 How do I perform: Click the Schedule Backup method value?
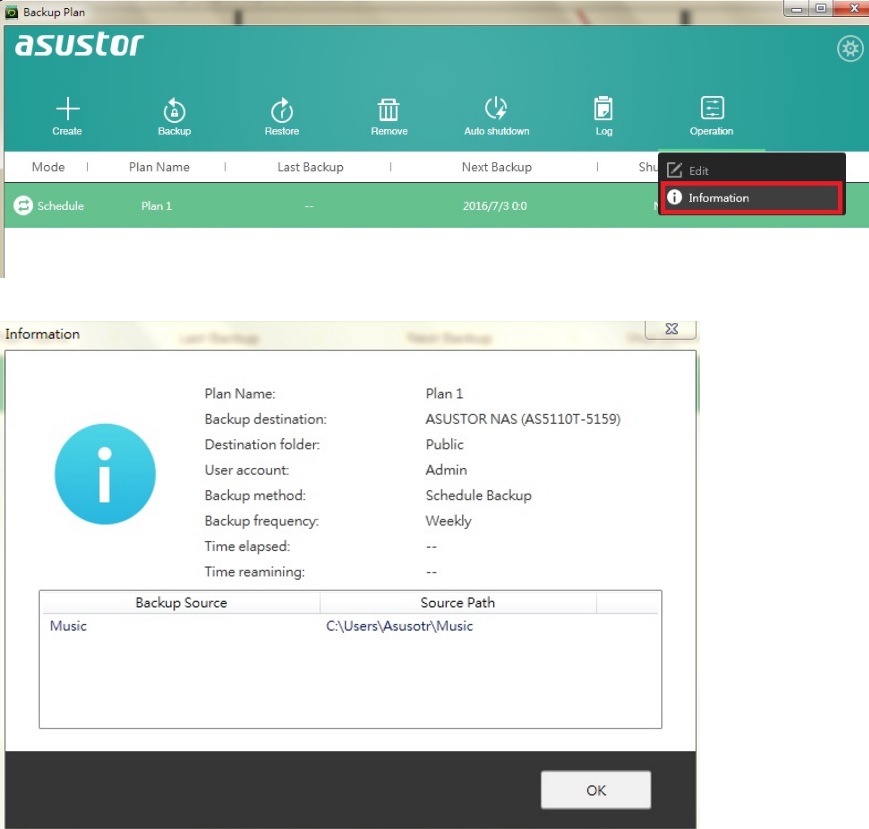click(478, 495)
